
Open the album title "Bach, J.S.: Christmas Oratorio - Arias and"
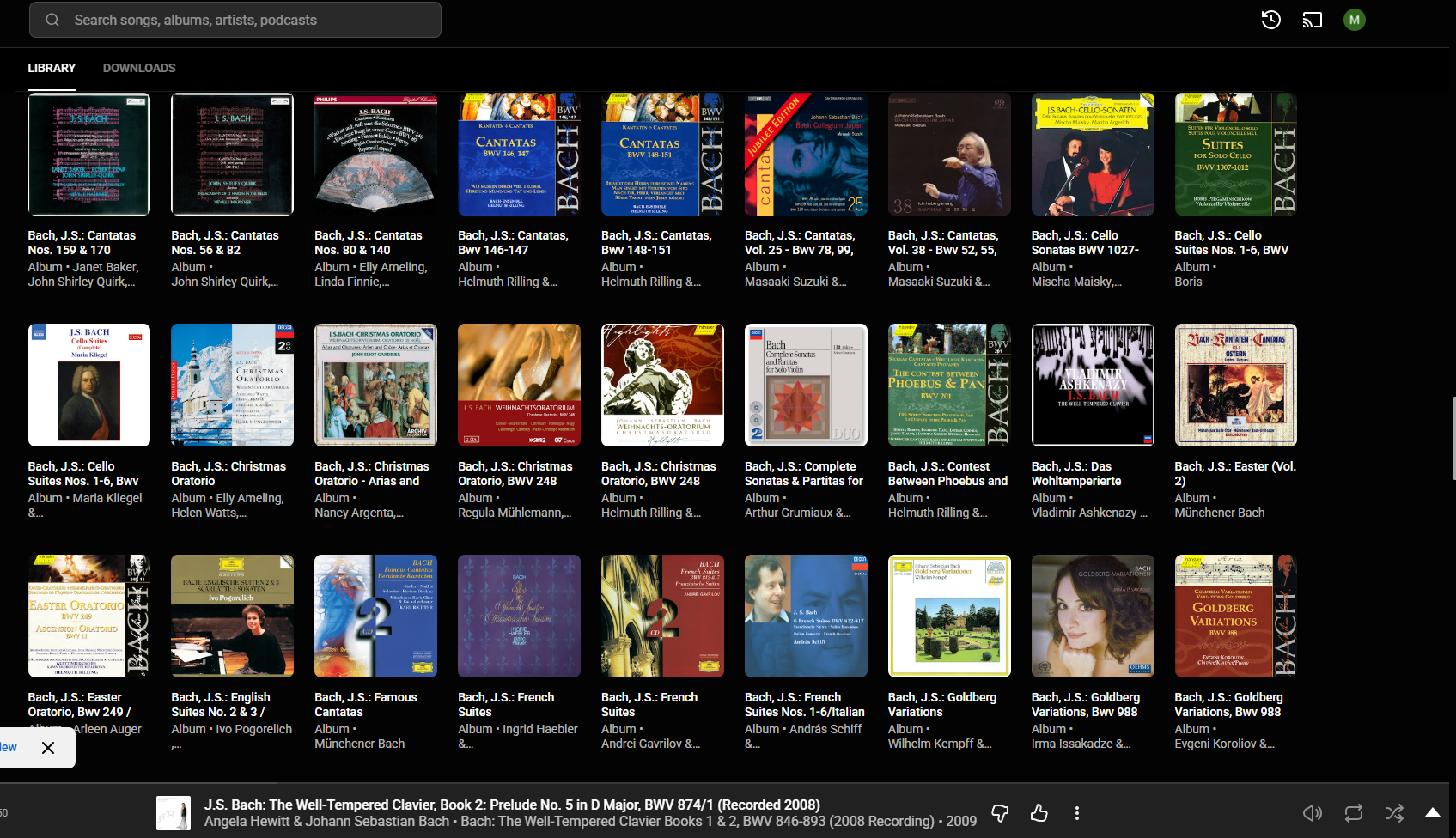(x=372, y=473)
